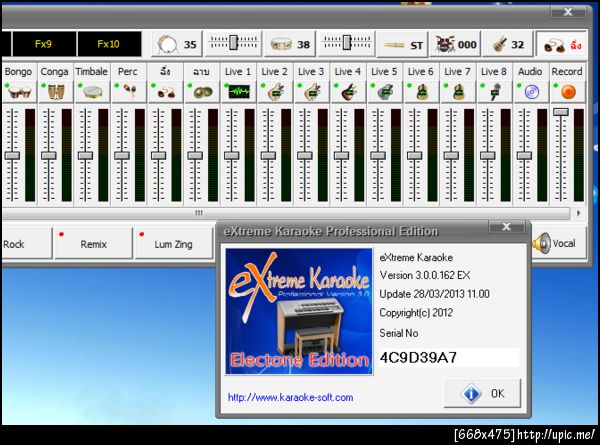This screenshot has width=600, height=445.
Task: Open the Fx10 effect slot
Action: (x=109, y=44)
